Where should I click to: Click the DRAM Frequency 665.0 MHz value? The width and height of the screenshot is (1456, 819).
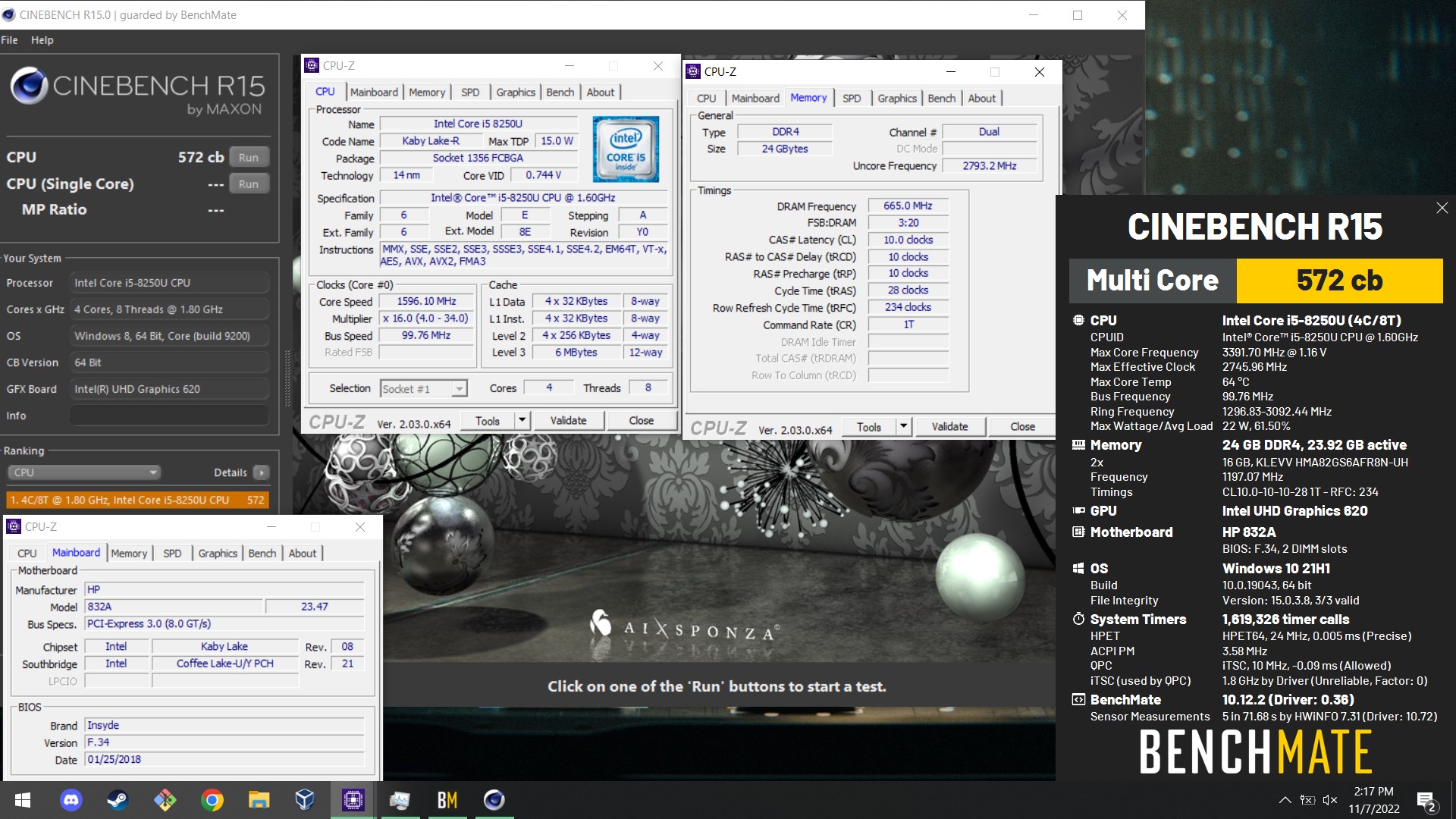tap(908, 206)
